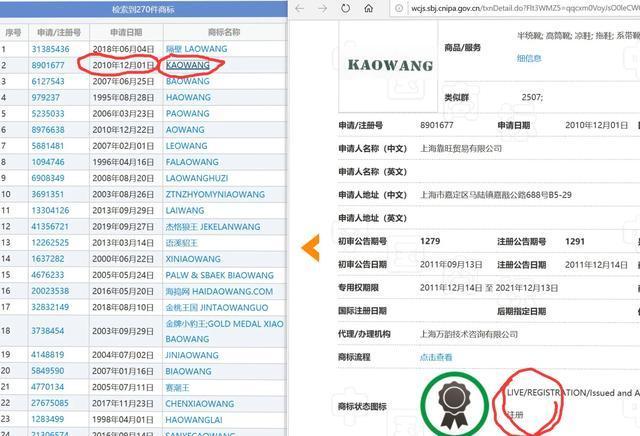
Task: Open registration number 1283499
Action: click(48, 419)
